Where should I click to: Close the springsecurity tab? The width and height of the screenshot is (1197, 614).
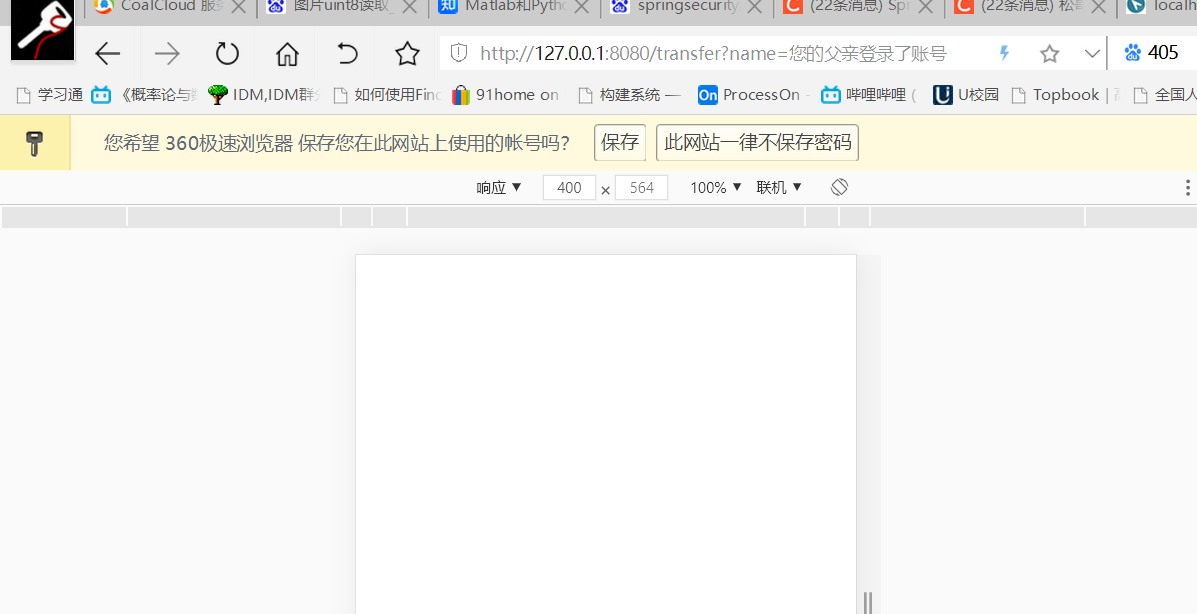753,8
